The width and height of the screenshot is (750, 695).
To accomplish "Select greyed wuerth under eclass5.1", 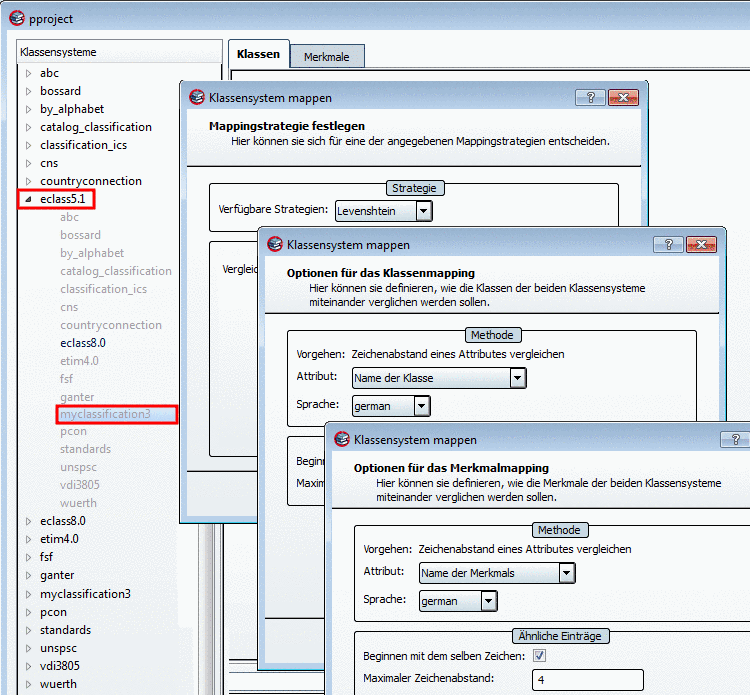I will pos(78,503).
